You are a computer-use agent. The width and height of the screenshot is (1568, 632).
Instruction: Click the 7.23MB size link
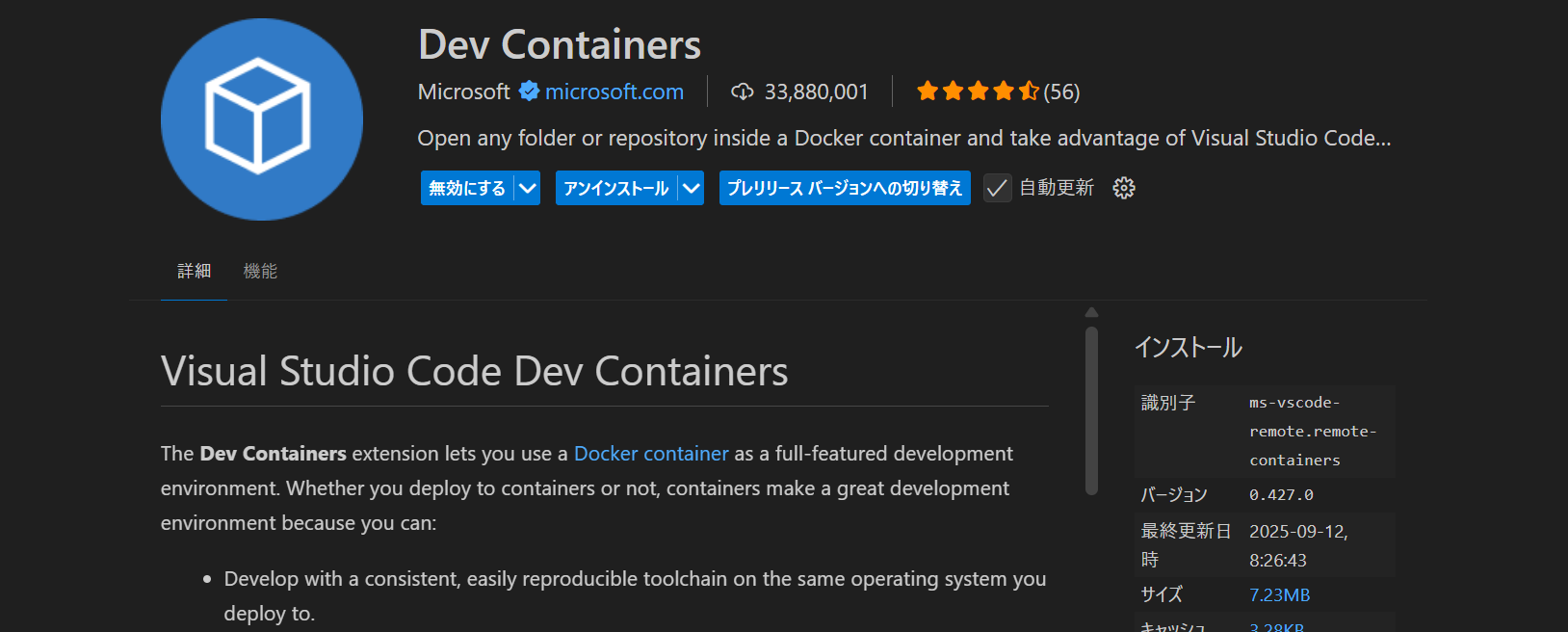tap(1279, 595)
